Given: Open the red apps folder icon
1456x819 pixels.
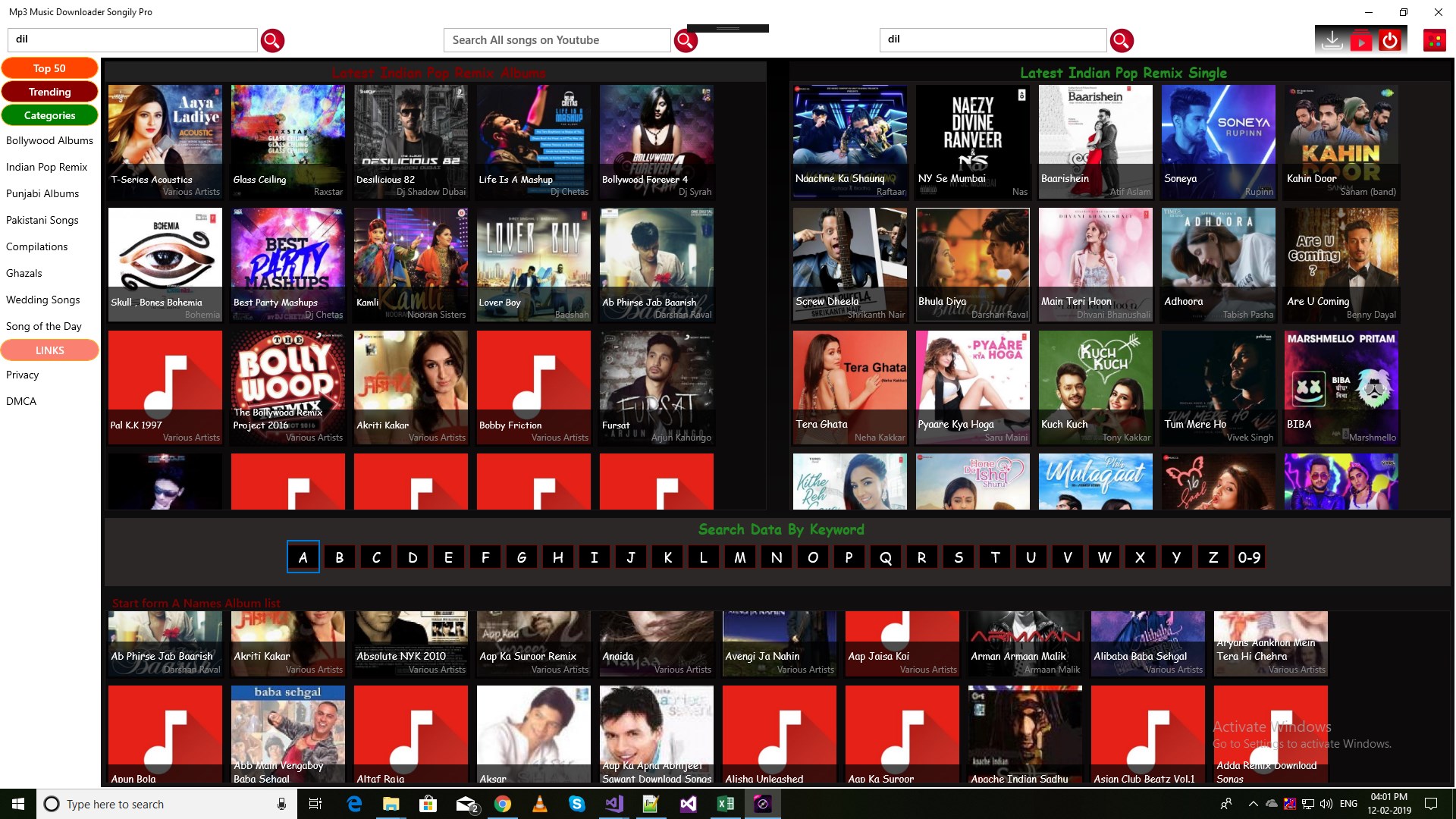Looking at the screenshot, I should [1434, 40].
